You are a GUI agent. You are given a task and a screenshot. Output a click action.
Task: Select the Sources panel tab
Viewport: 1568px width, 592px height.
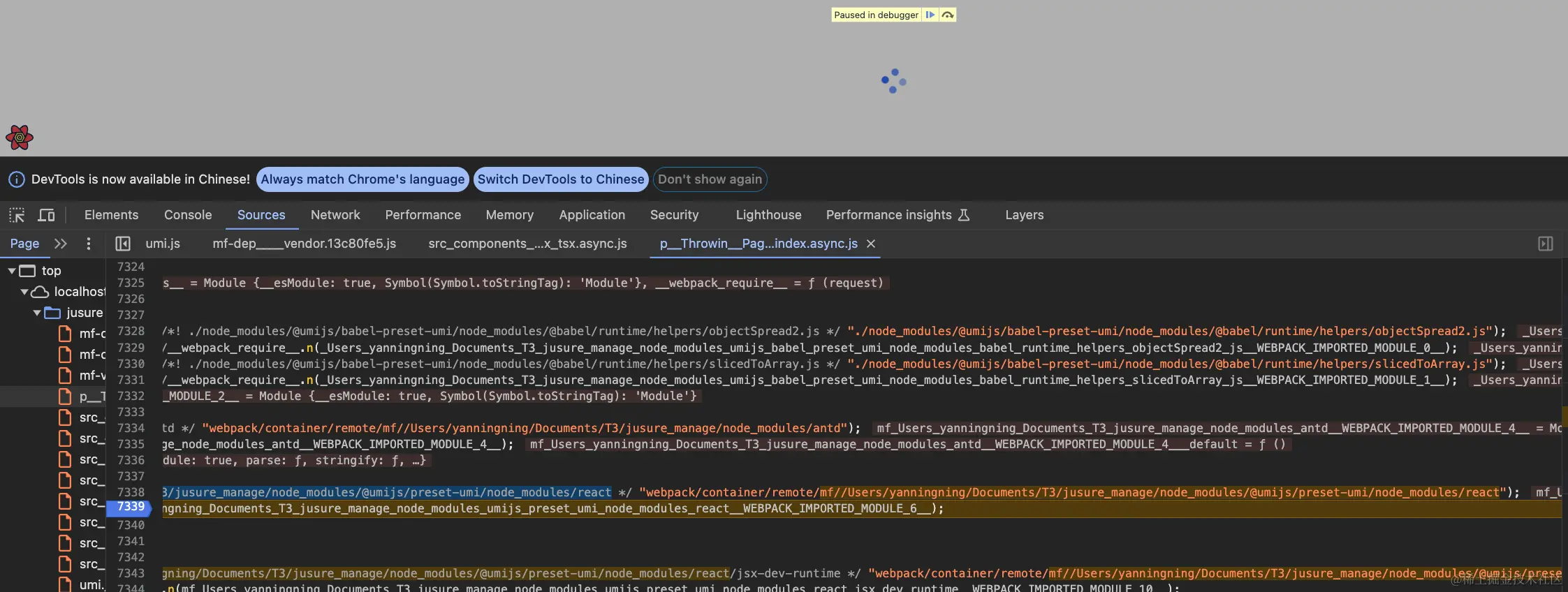(261, 215)
